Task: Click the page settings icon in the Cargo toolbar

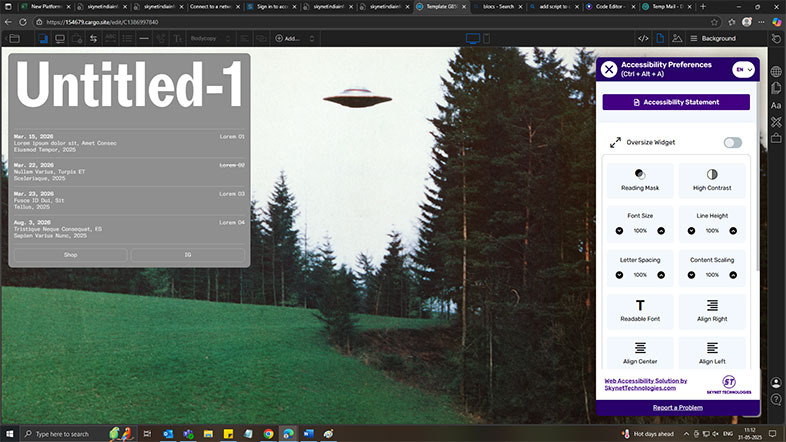Action: pyautogui.click(x=660, y=39)
